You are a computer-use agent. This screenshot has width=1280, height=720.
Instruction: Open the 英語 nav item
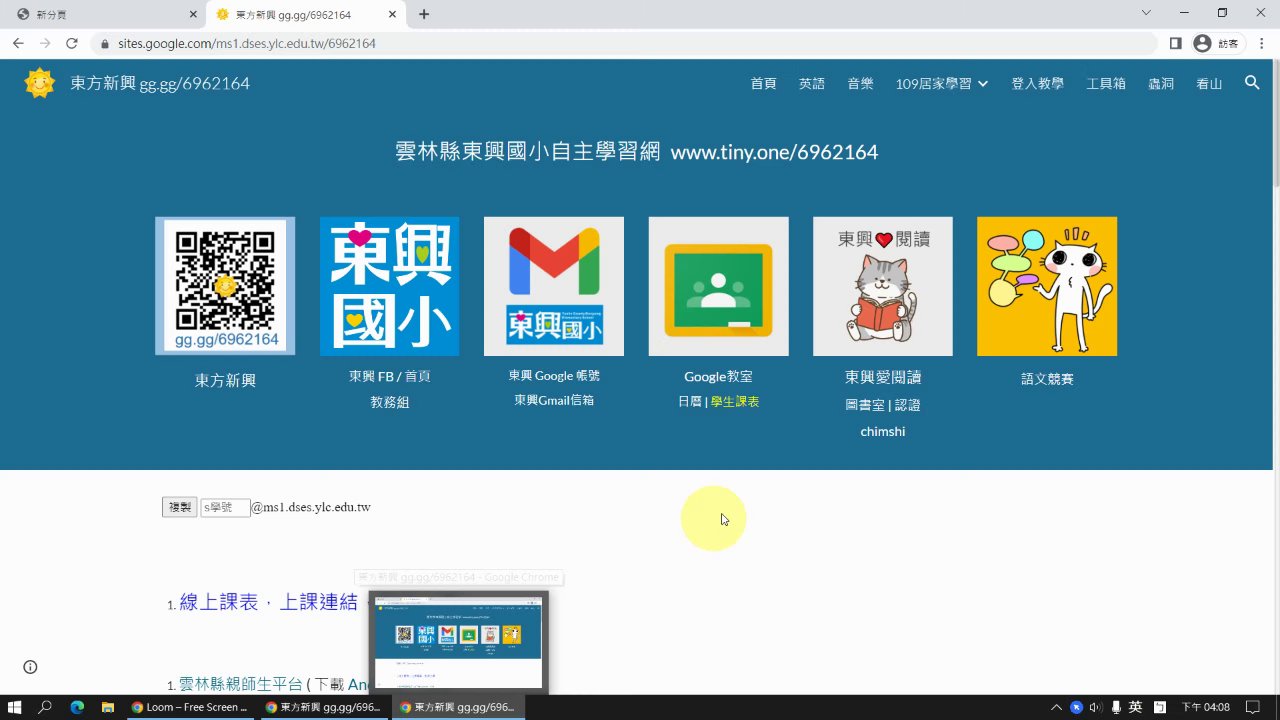(812, 84)
